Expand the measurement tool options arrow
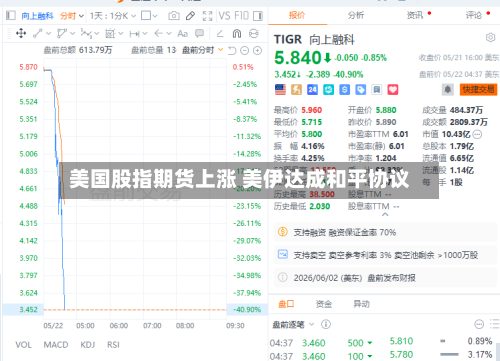Image resolution: width=500 pixels, height=361 pixels. pyautogui.click(x=145, y=33)
